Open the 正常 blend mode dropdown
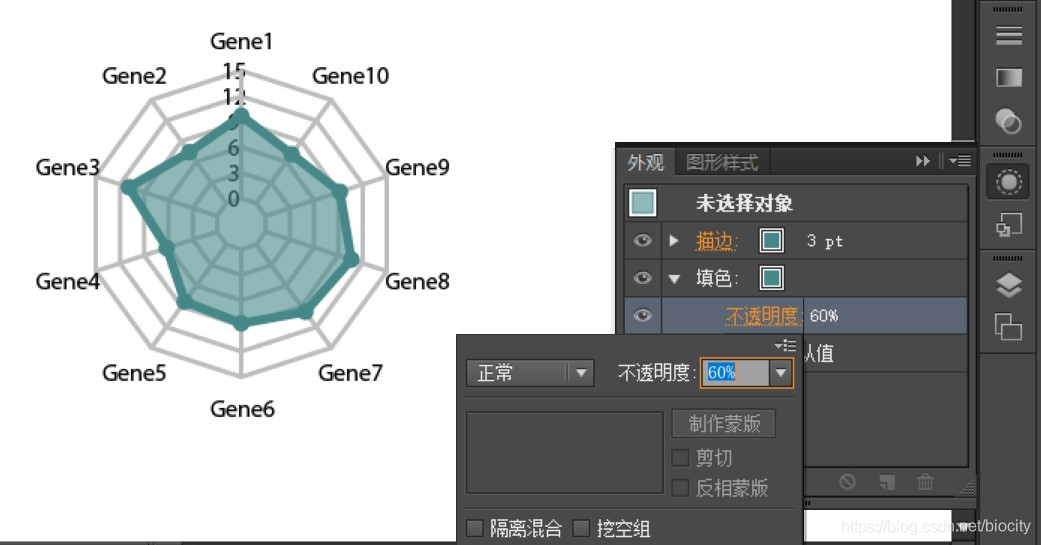 click(x=530, y=373)
